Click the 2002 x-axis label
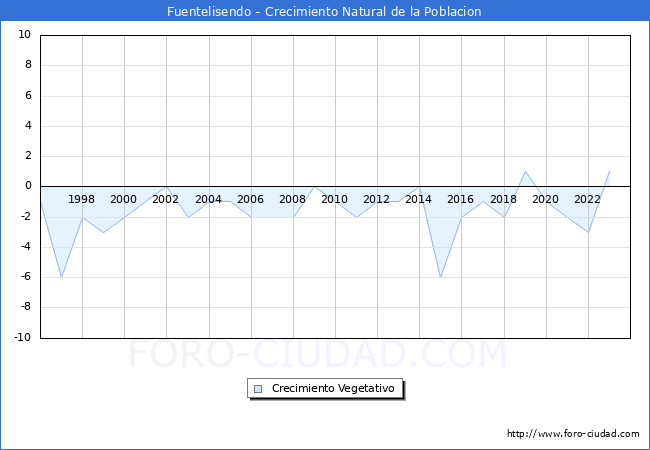 pos(165,199)
